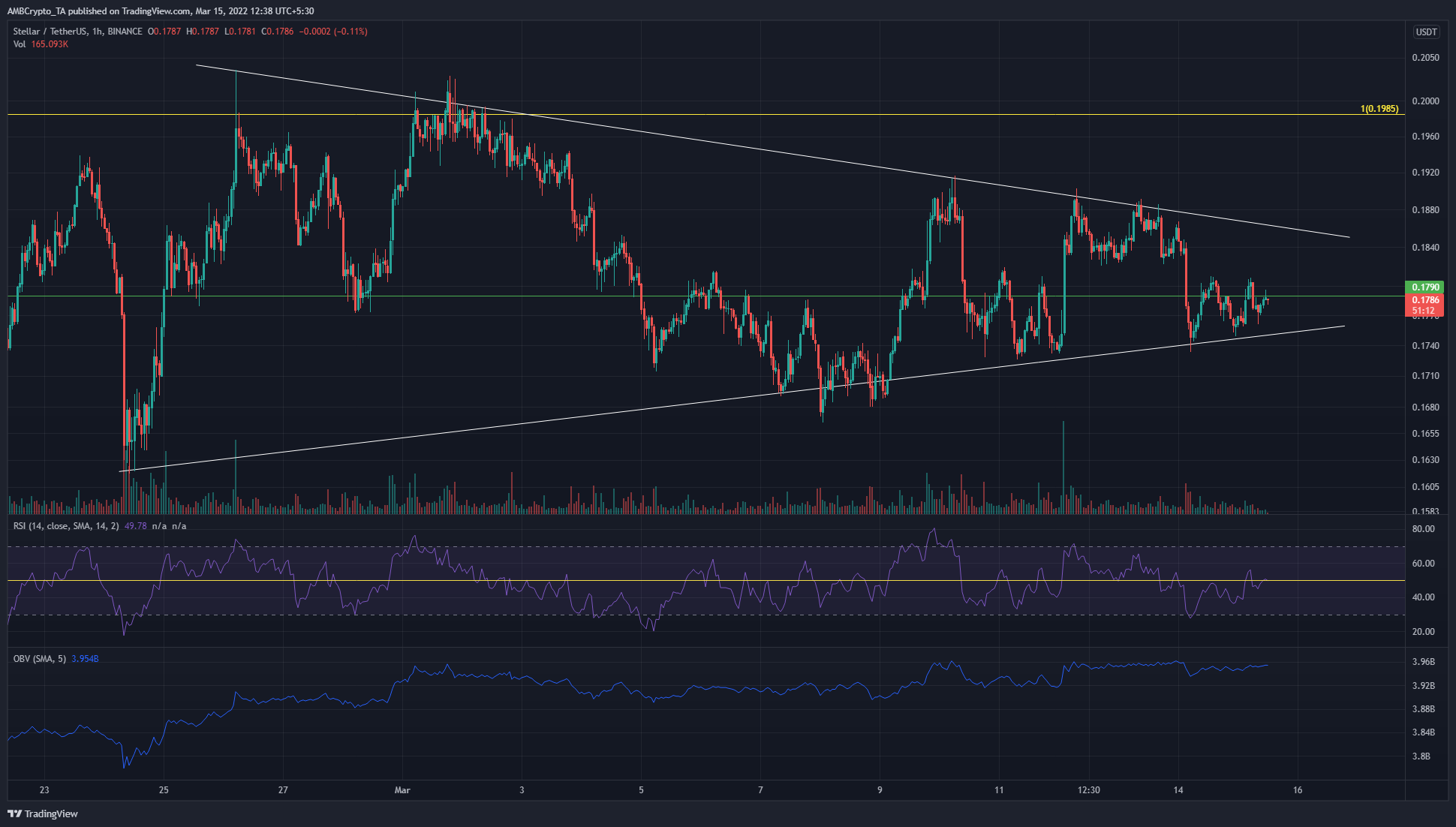This screenshot has width=1456, height=827.
Task: Click the 23 date label on time axis
Action: (45, 789)
